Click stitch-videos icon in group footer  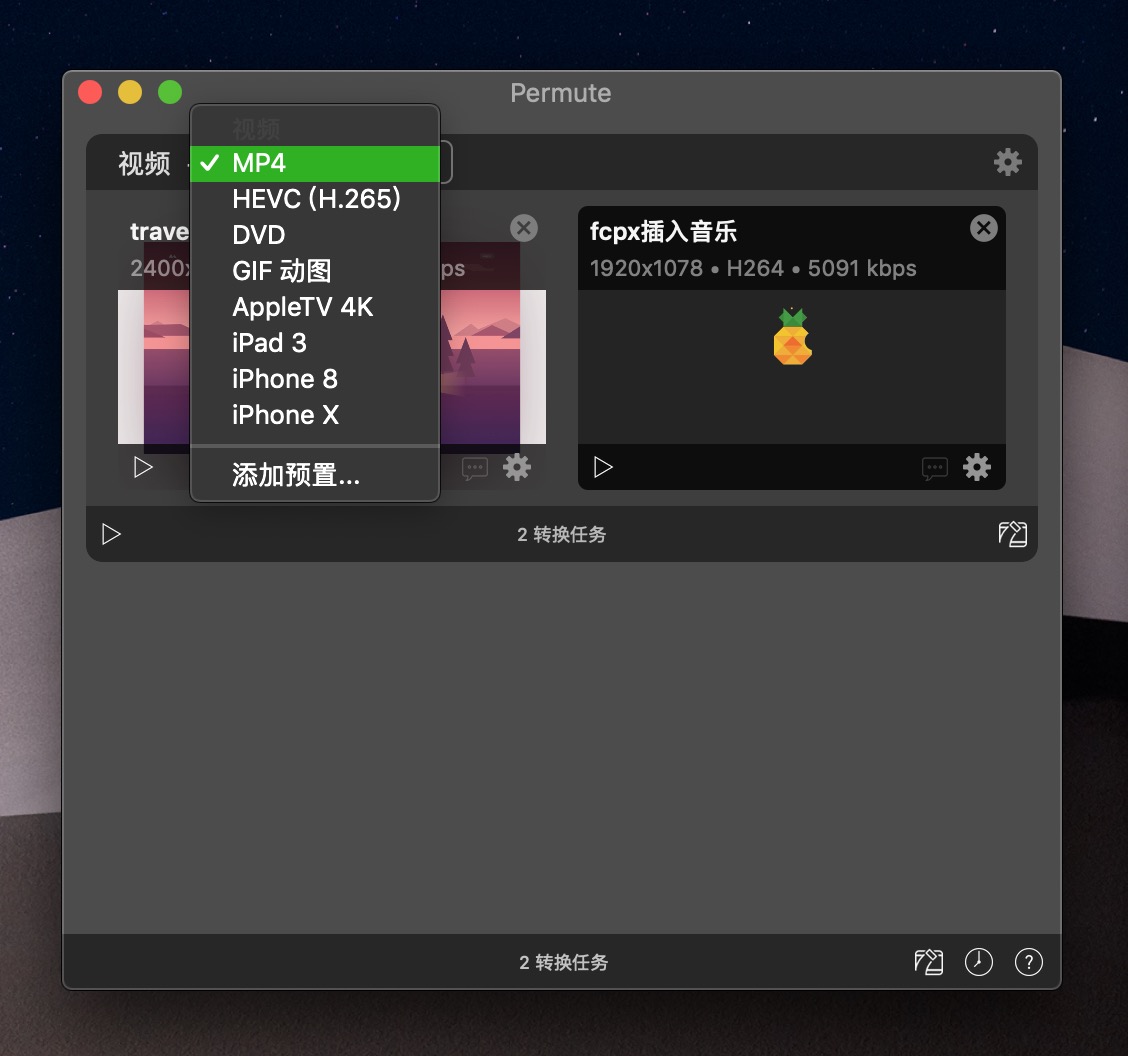coord(1012,534)
